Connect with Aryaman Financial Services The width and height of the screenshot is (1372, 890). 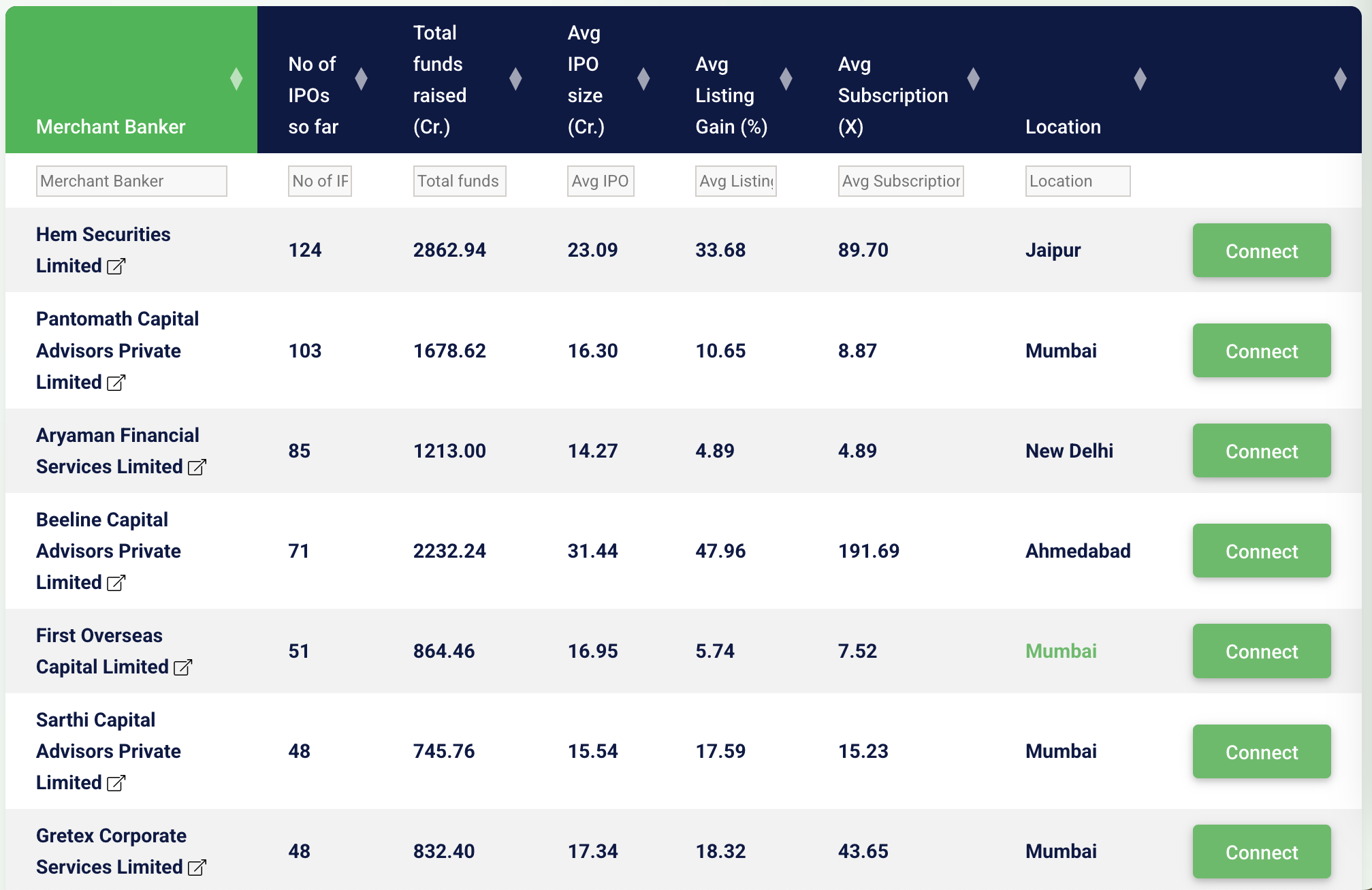(x=1262, y=451)
